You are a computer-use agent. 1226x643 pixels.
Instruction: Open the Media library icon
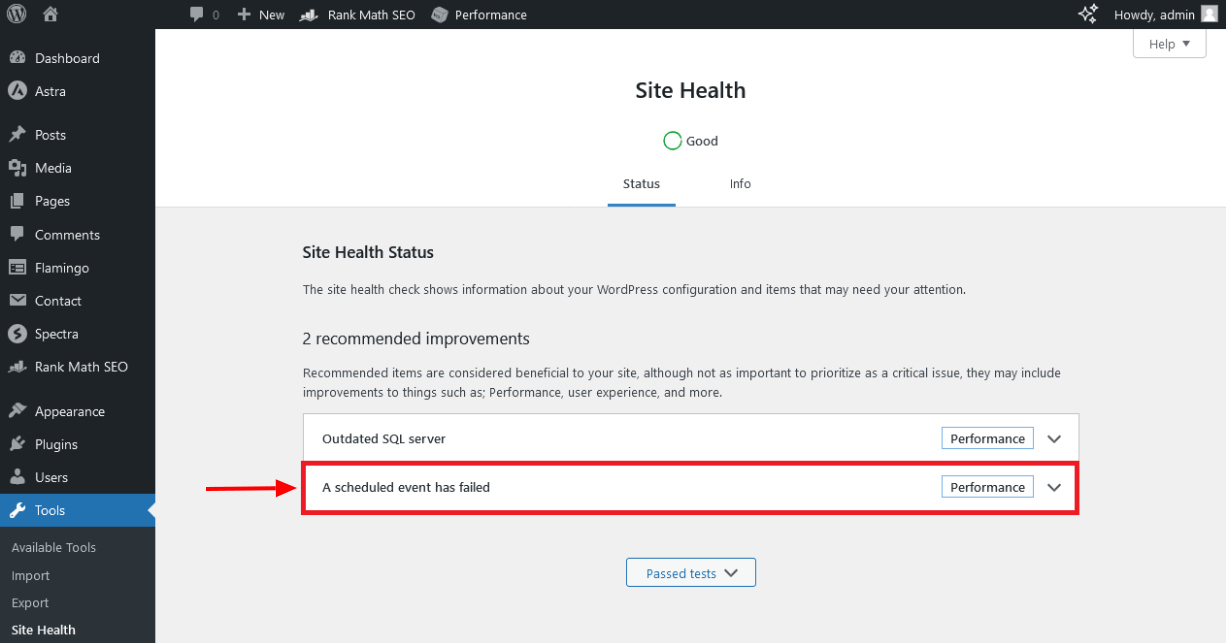click(17, 168)
